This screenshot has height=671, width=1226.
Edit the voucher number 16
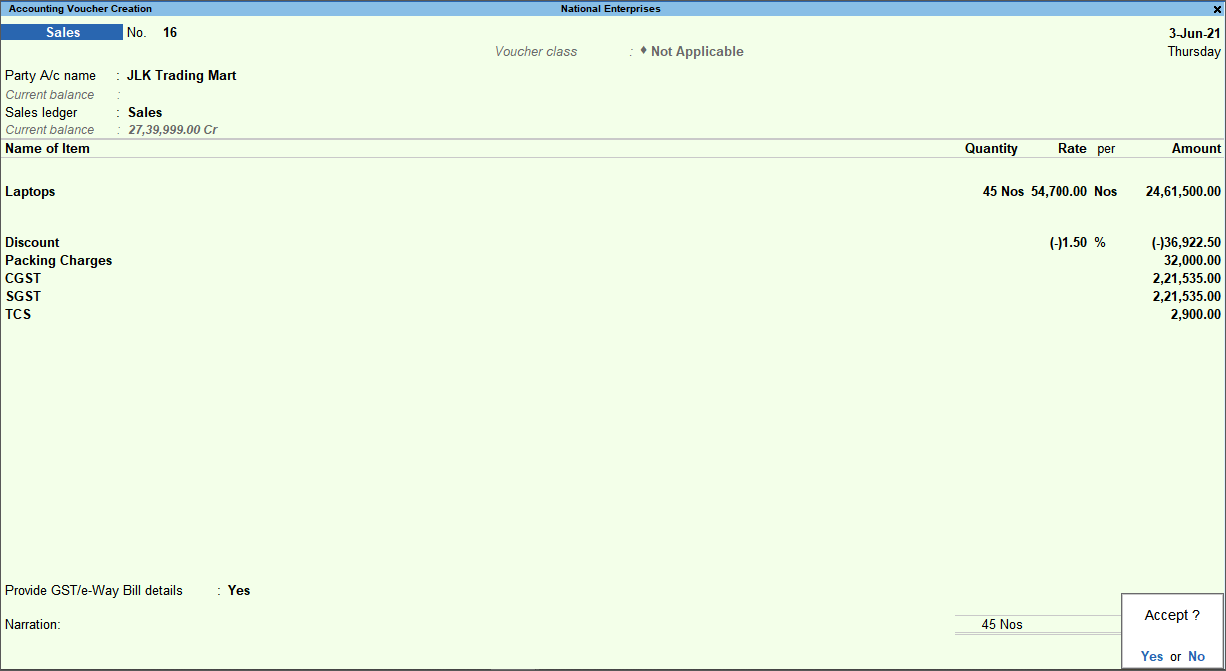pyautogui.click(x=169, y=32)
